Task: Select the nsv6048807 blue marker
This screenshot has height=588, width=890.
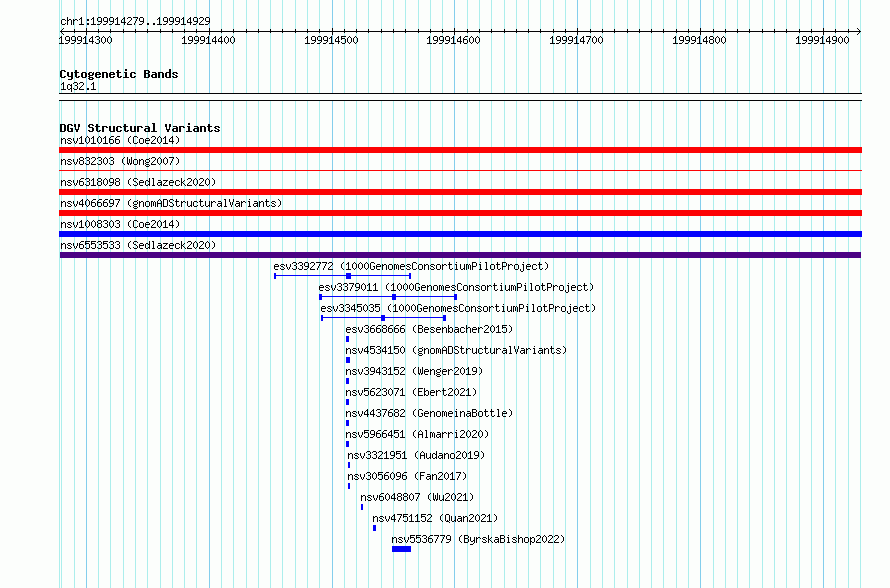Action: coord(362,507)
